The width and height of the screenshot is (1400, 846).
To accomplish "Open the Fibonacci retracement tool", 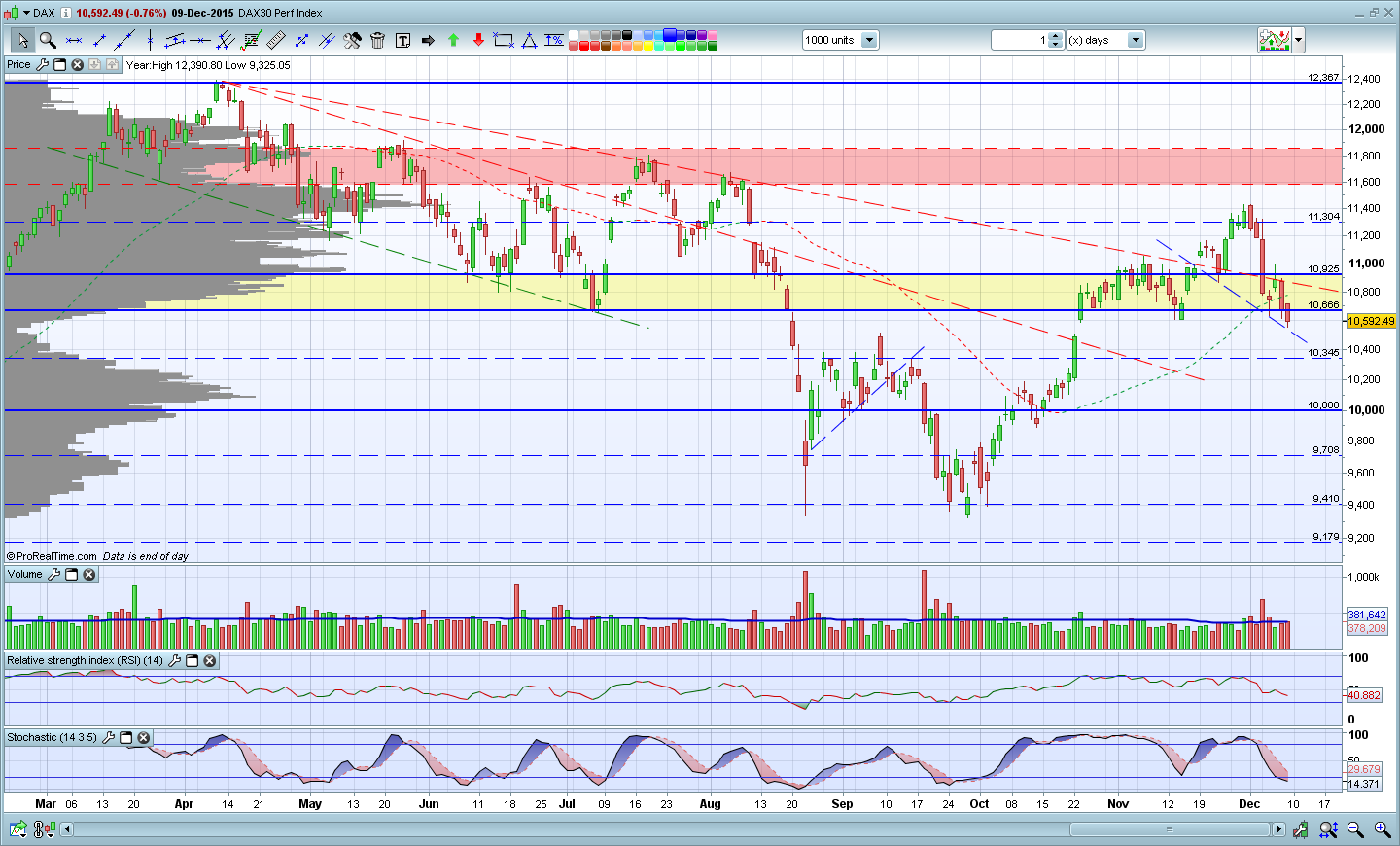I will point(251,40).
